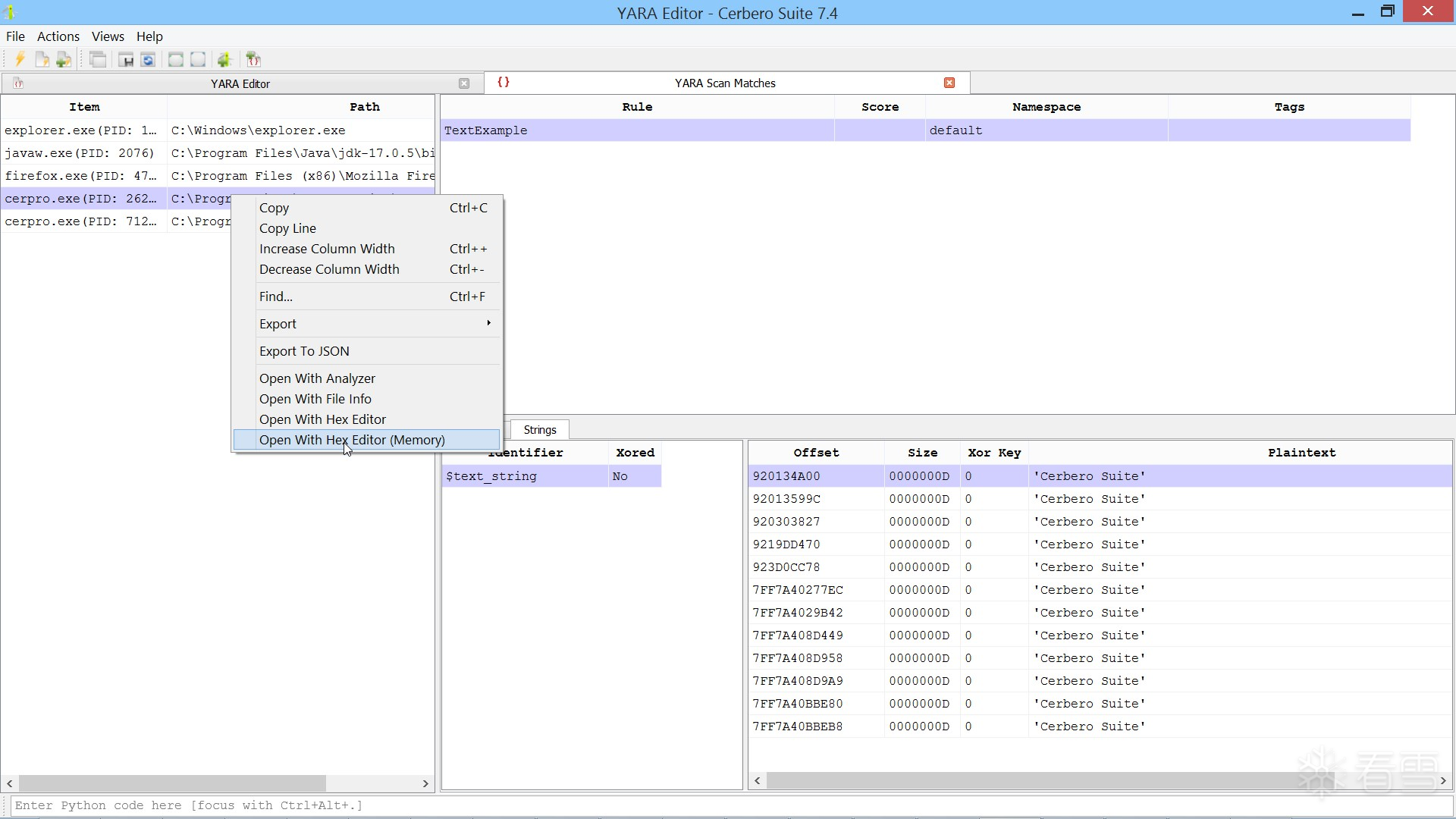Close the YARA Editor panel tab
1456x819 pixels.
[464, 83]
